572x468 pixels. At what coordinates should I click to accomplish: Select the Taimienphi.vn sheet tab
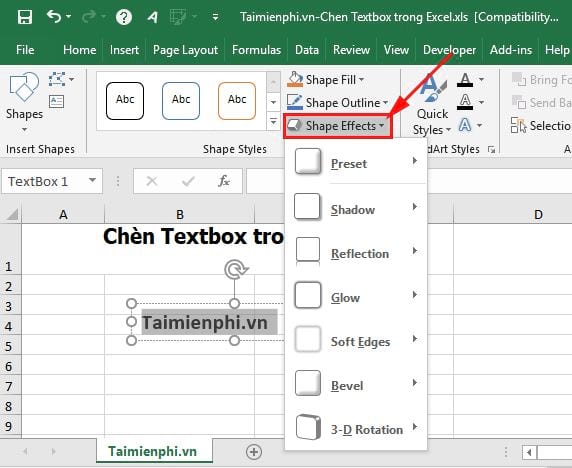tap(152, 451)
